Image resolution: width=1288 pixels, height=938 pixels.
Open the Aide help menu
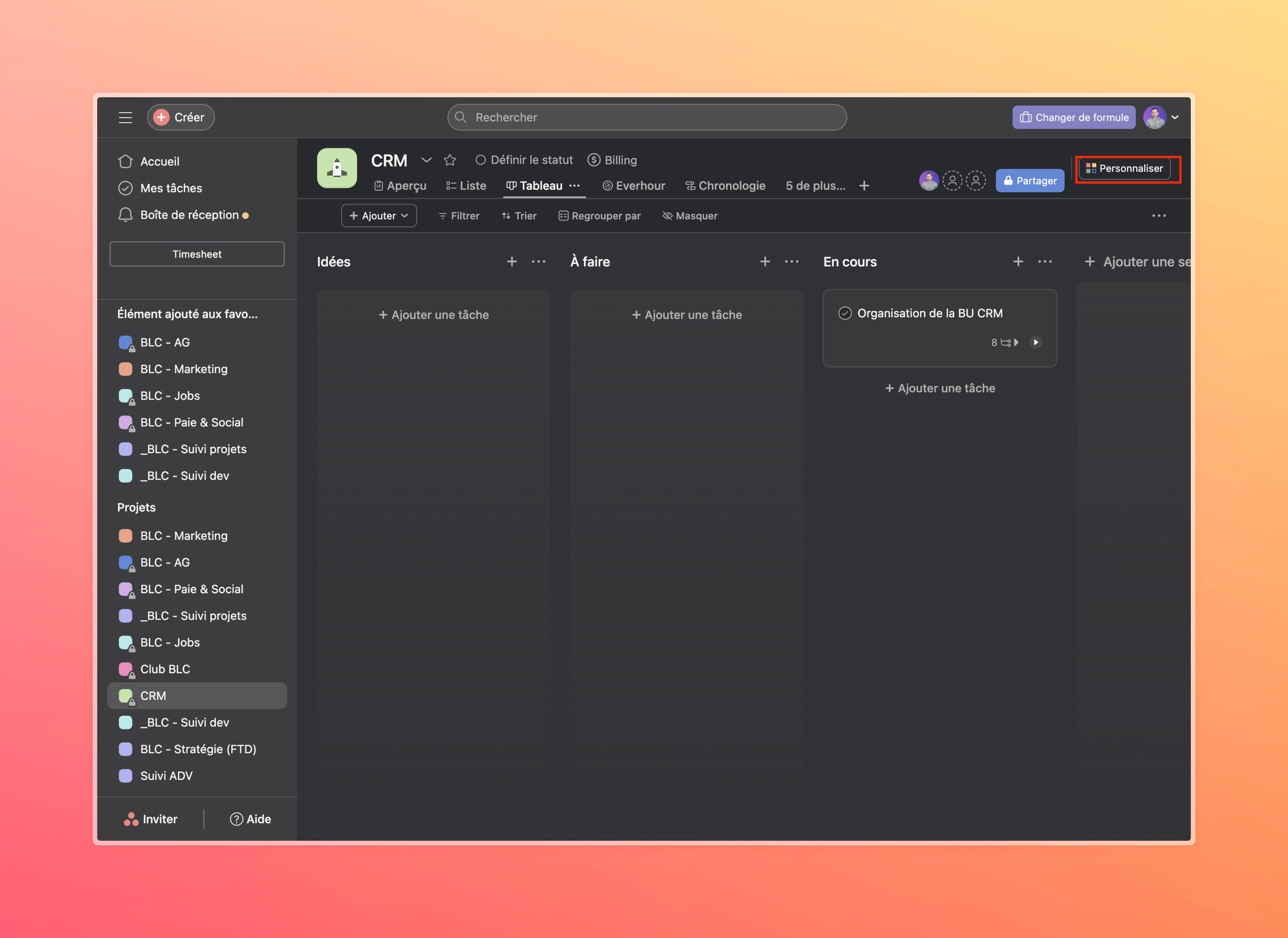[250, 819]
